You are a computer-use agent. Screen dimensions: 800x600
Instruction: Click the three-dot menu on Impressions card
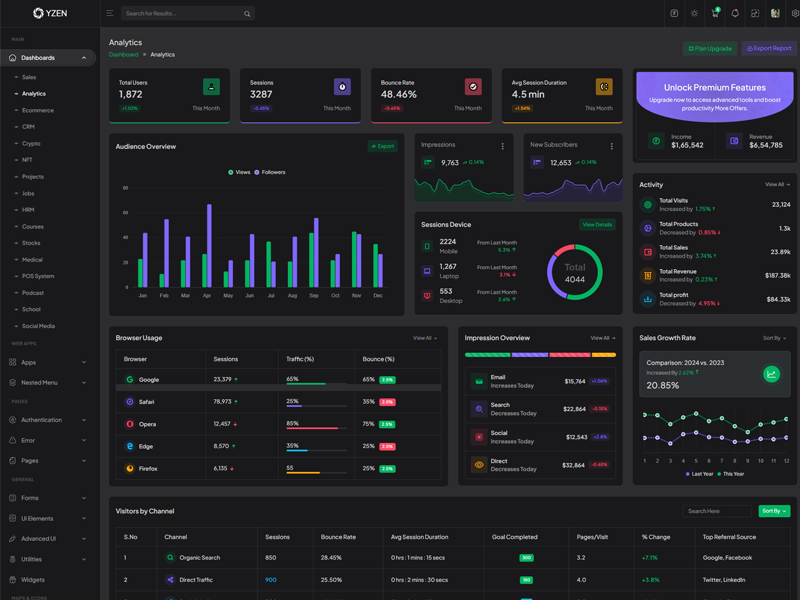503,146
